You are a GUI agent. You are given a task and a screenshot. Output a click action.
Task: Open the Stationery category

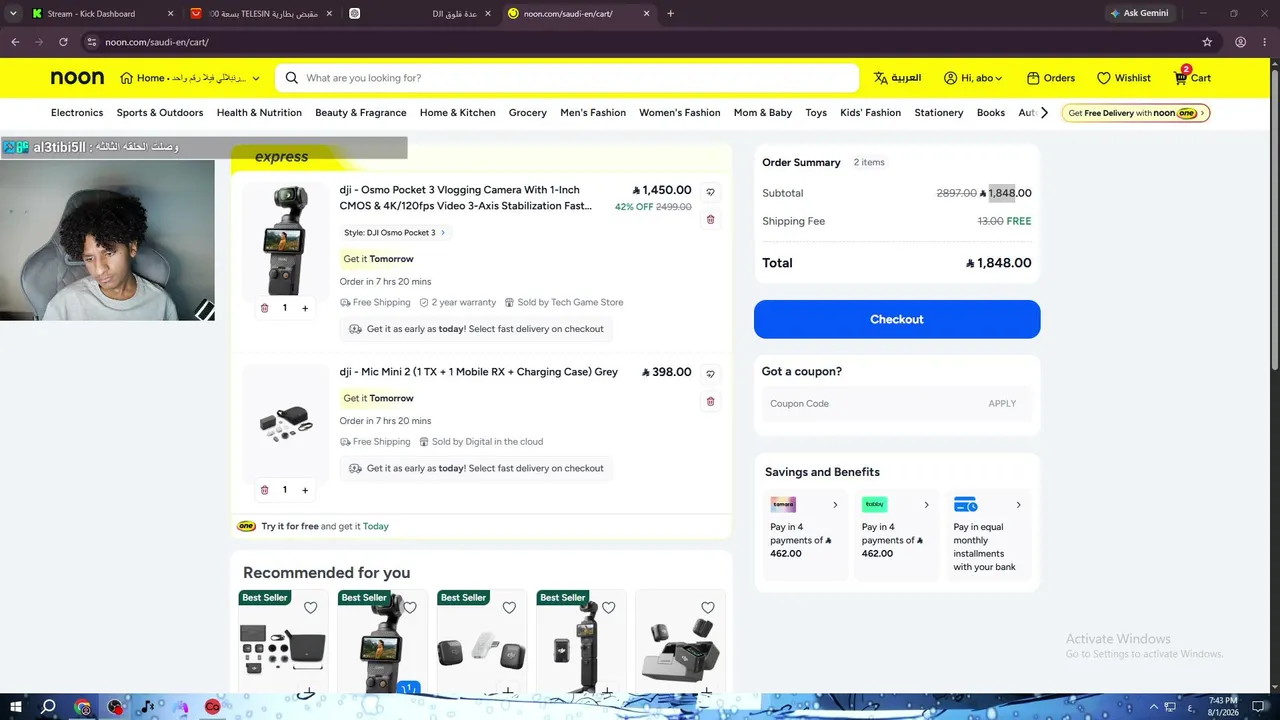[939, 113]
